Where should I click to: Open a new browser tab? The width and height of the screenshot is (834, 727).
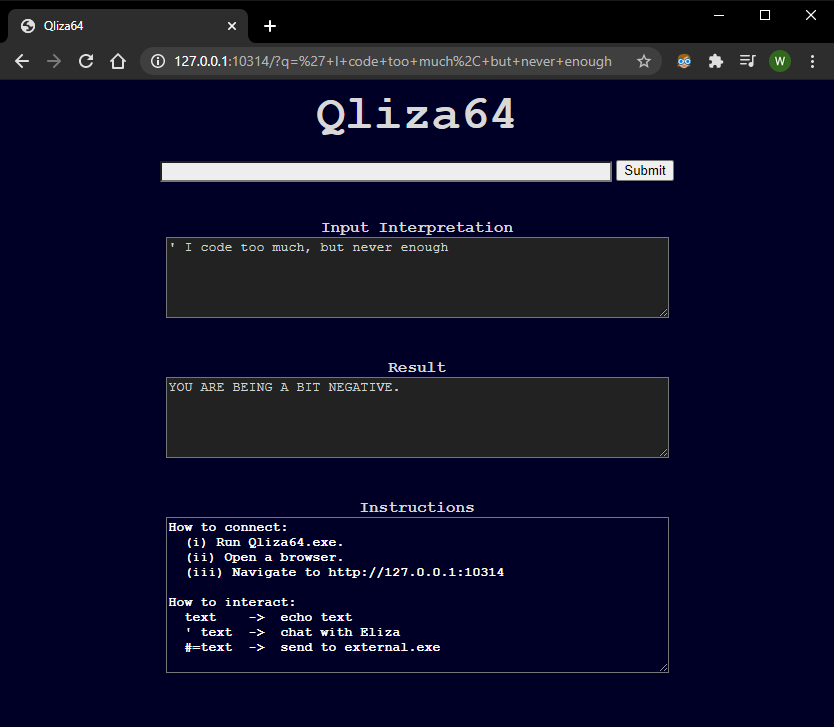tap(270, 26)
